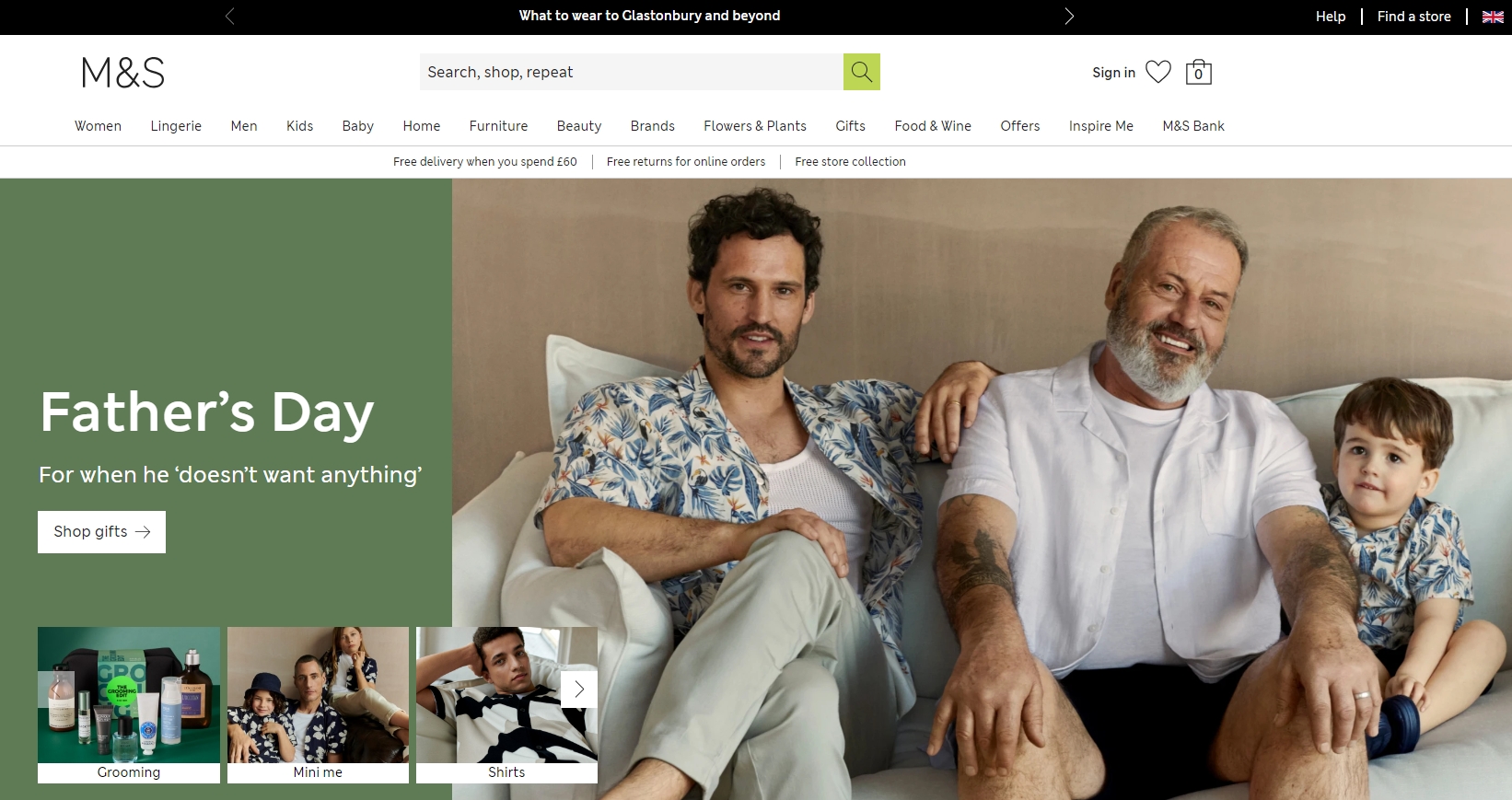Screen dimensions: 1512x800
Task: Show next banner message with right arrow
Action: (x=1069, y=17)
